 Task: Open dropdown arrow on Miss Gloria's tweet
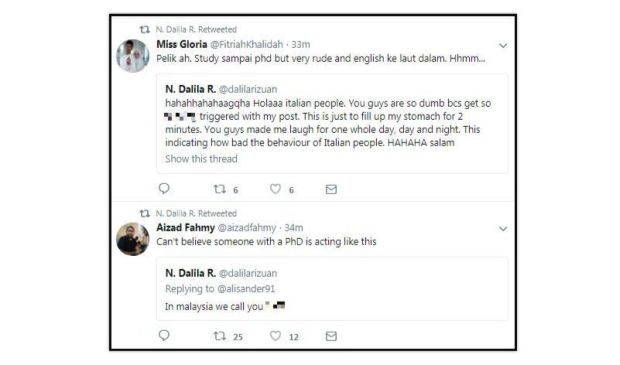pos(503,45)
